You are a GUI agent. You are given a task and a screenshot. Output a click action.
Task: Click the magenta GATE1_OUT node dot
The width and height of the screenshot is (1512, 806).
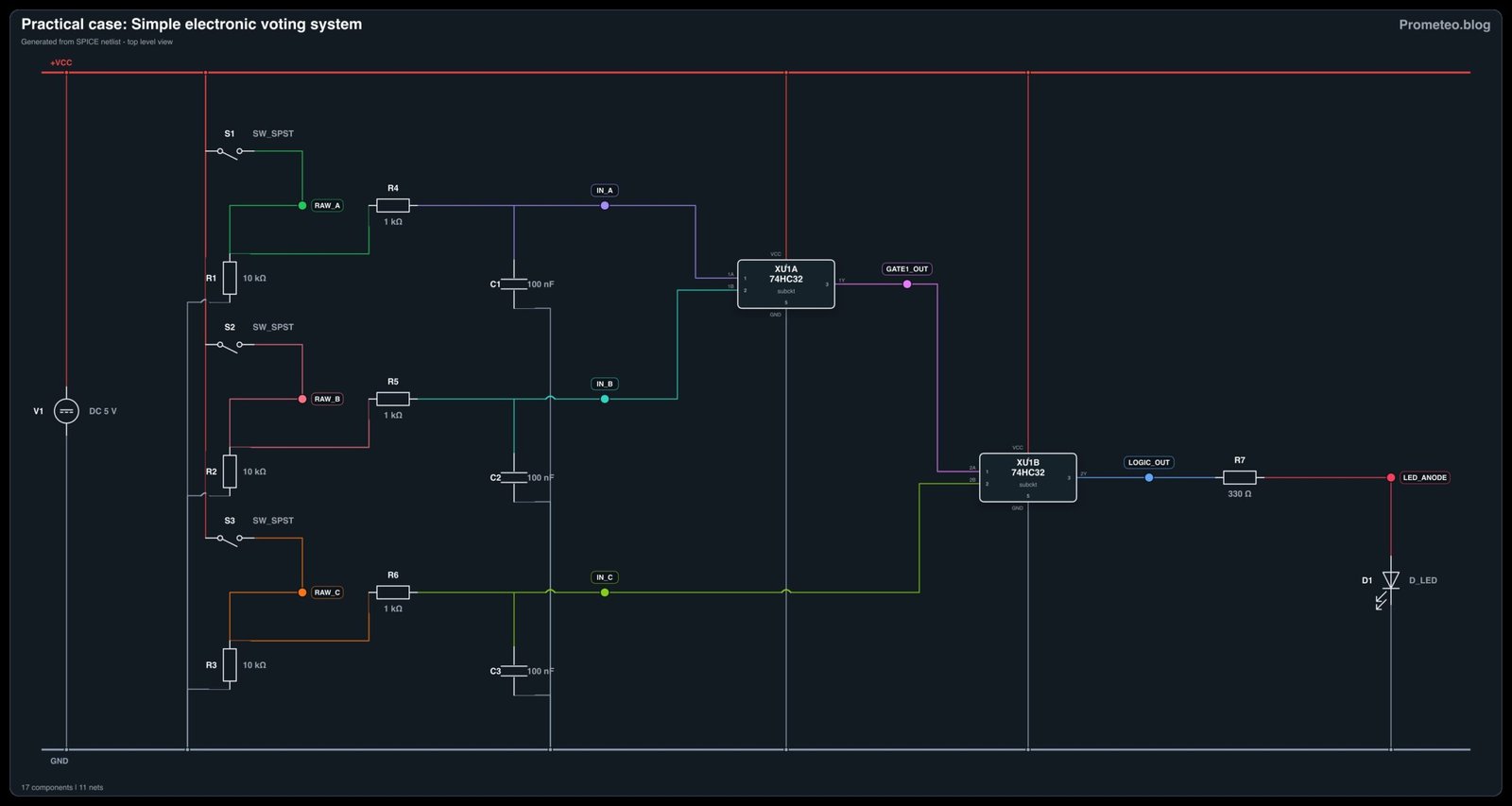pyautogui.click(x=907, y=283)
